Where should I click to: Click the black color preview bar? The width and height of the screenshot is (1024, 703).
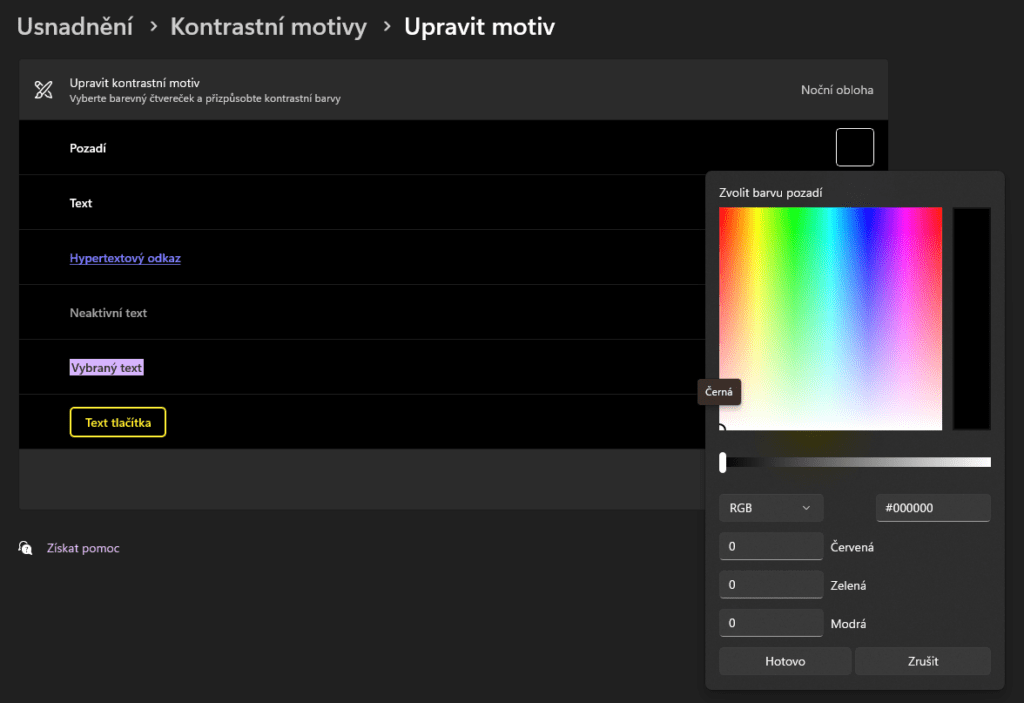pyautogui.click(x=971, y=318)
